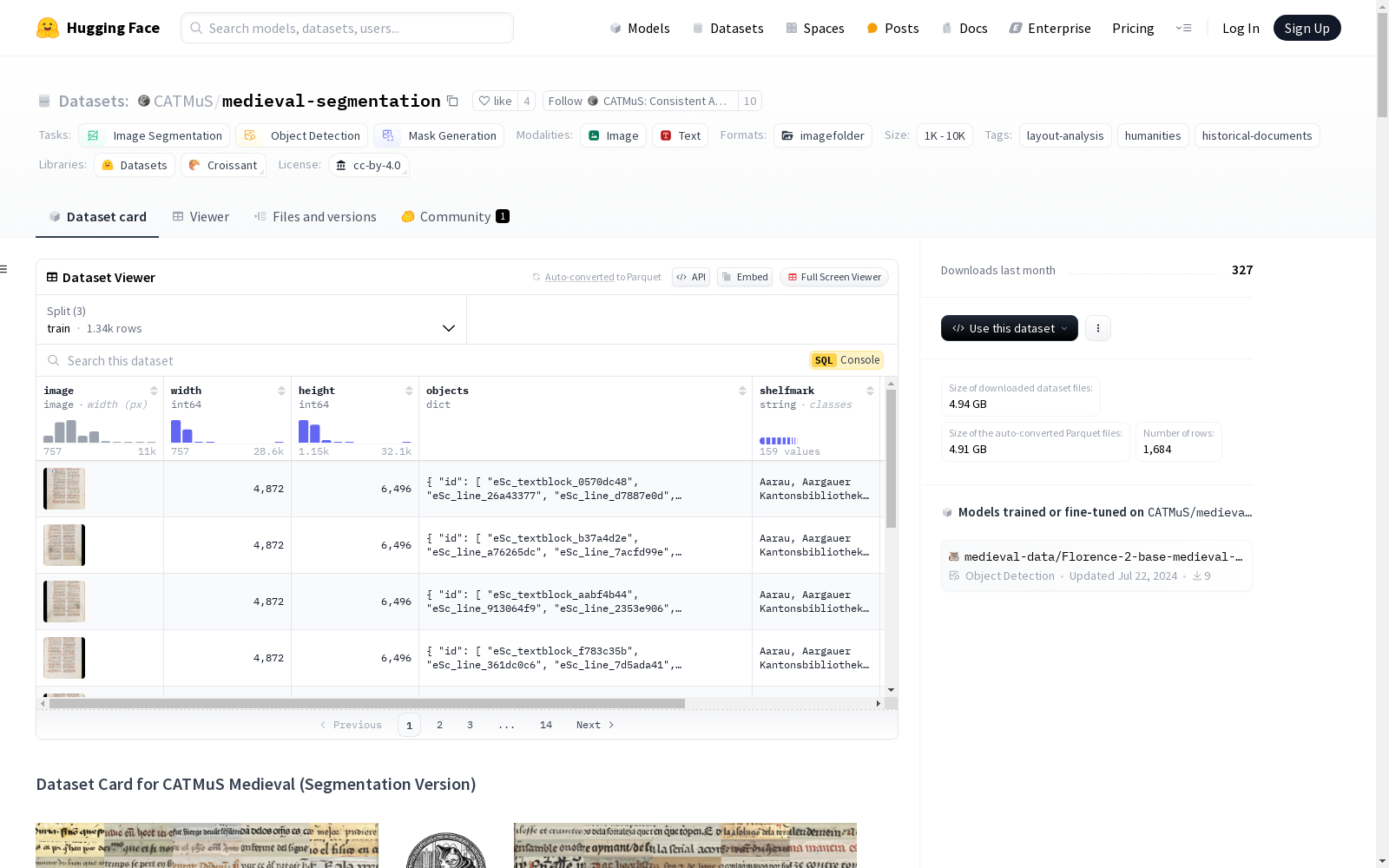Click Next page in pagination
The image size is (1389, 868).
(596, 725)
